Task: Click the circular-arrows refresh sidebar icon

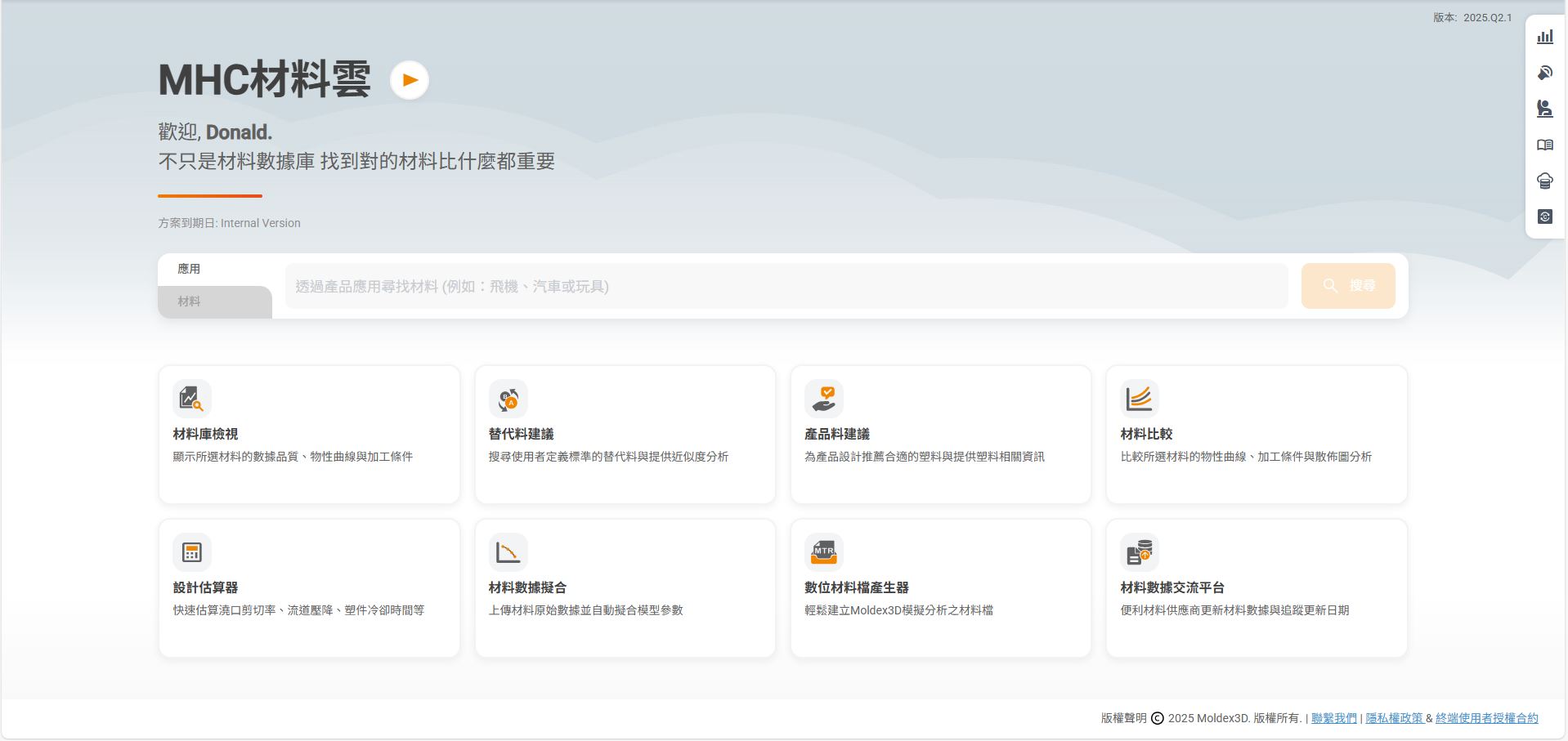Action: (x=1545, y=216)
